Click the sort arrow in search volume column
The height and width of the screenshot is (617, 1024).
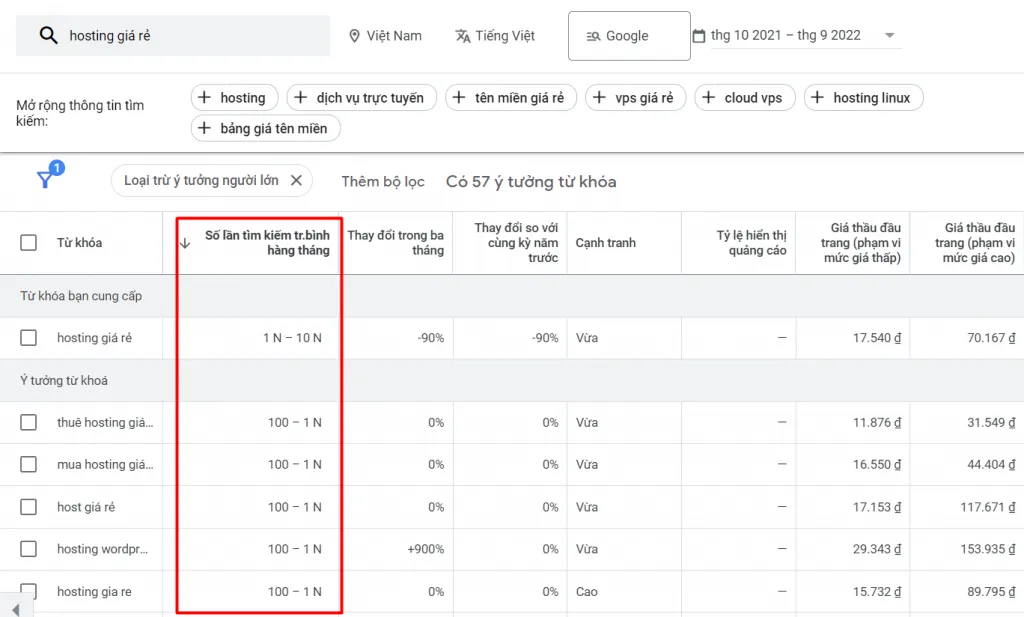click(185, 243)
